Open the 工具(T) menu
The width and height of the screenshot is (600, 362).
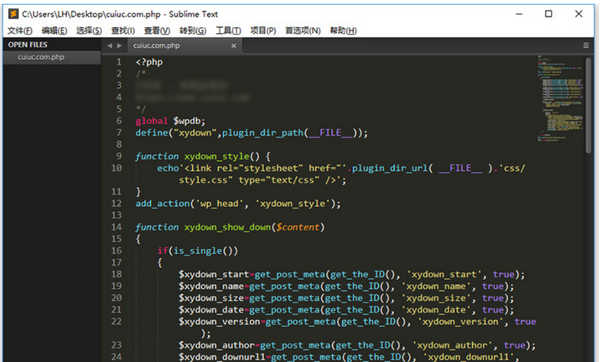[228, 31]
